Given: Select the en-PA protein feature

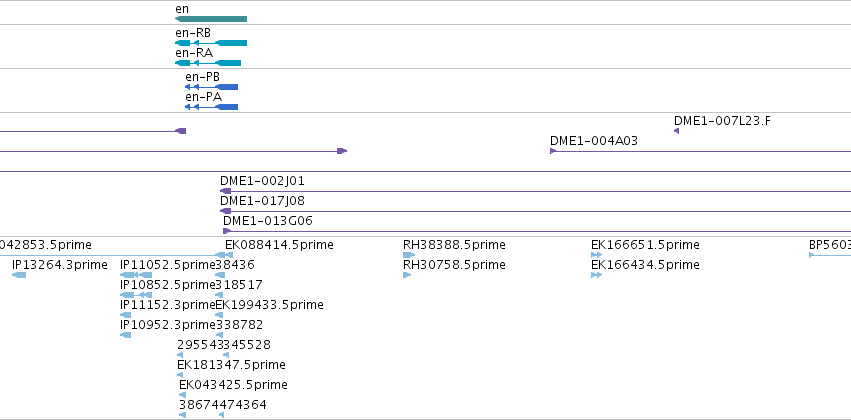Looking at the screenshot, I should tap(211, 107).
